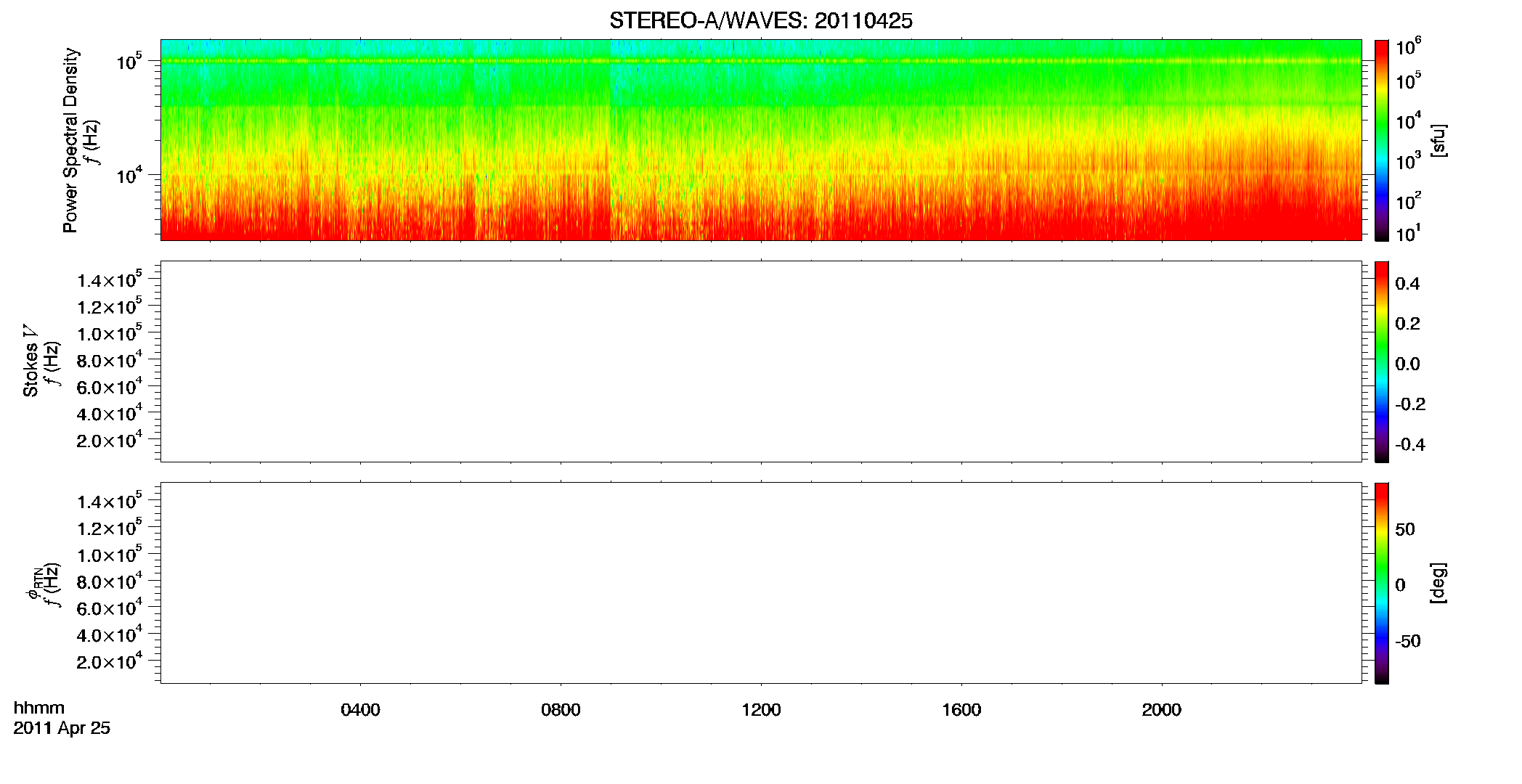This screenshot has width=1522, height=784.
Task: Click -0.4 on the Stokes V color bar
Action: click(x=1410, y=445)
